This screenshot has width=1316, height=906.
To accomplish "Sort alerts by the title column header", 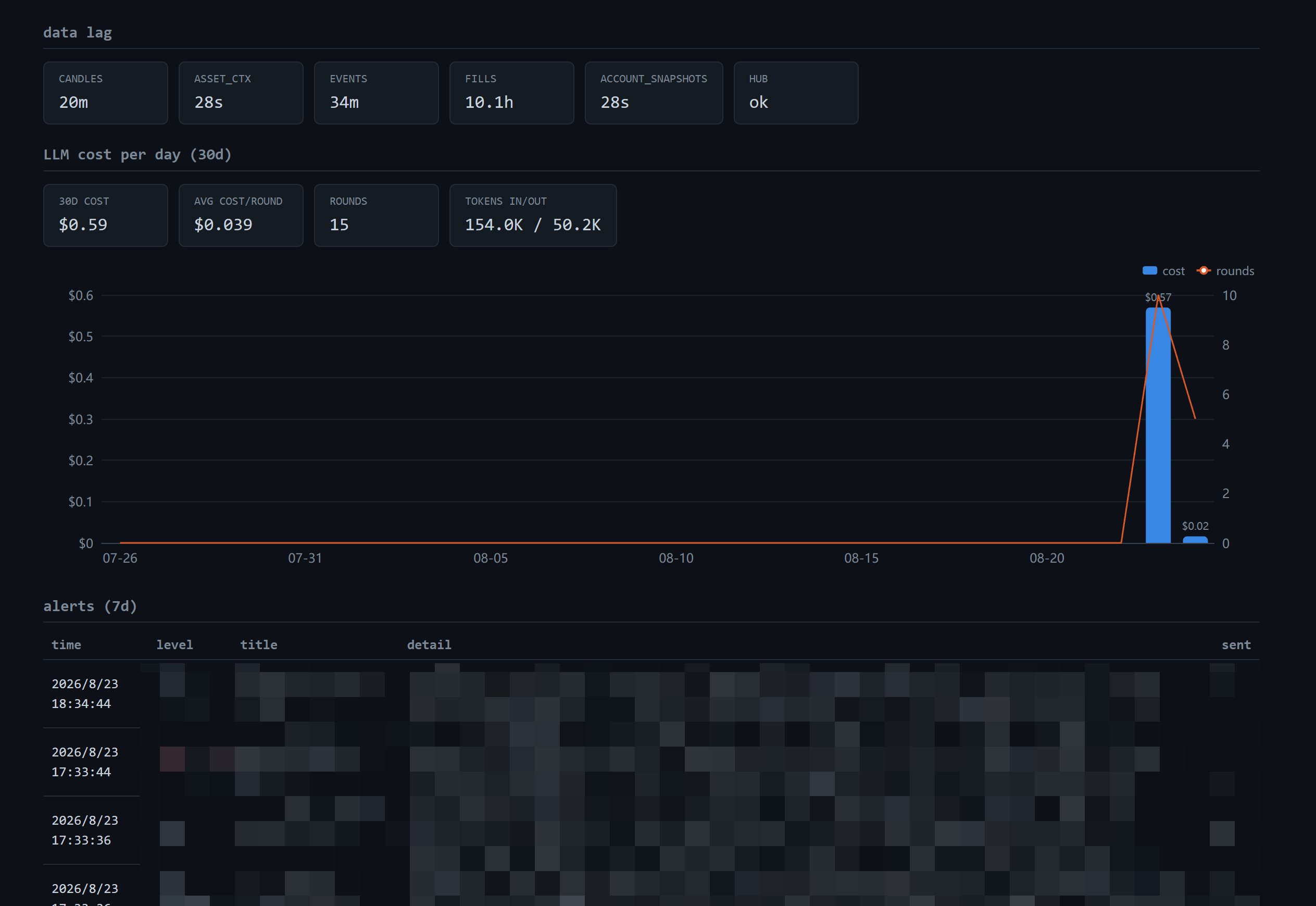I will 259,645.
